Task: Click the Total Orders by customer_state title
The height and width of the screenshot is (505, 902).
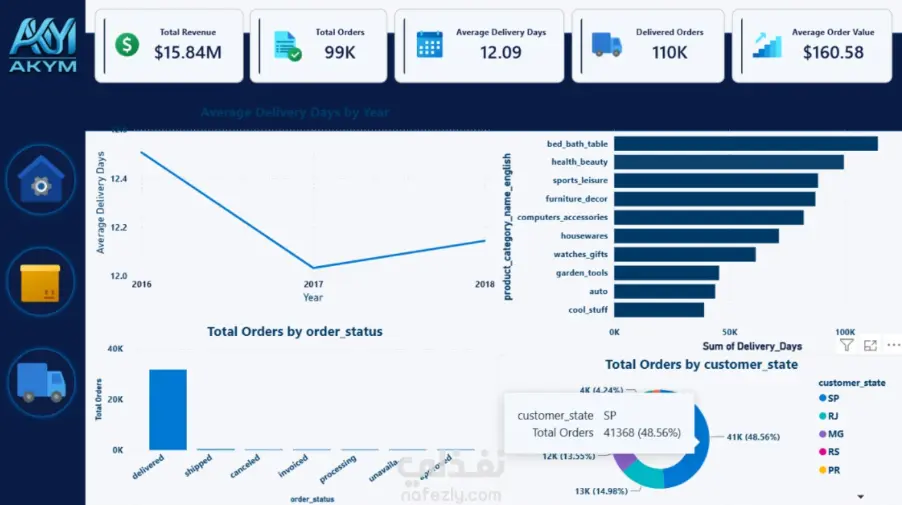Action: pyautogui.click(x=701, y=364)
